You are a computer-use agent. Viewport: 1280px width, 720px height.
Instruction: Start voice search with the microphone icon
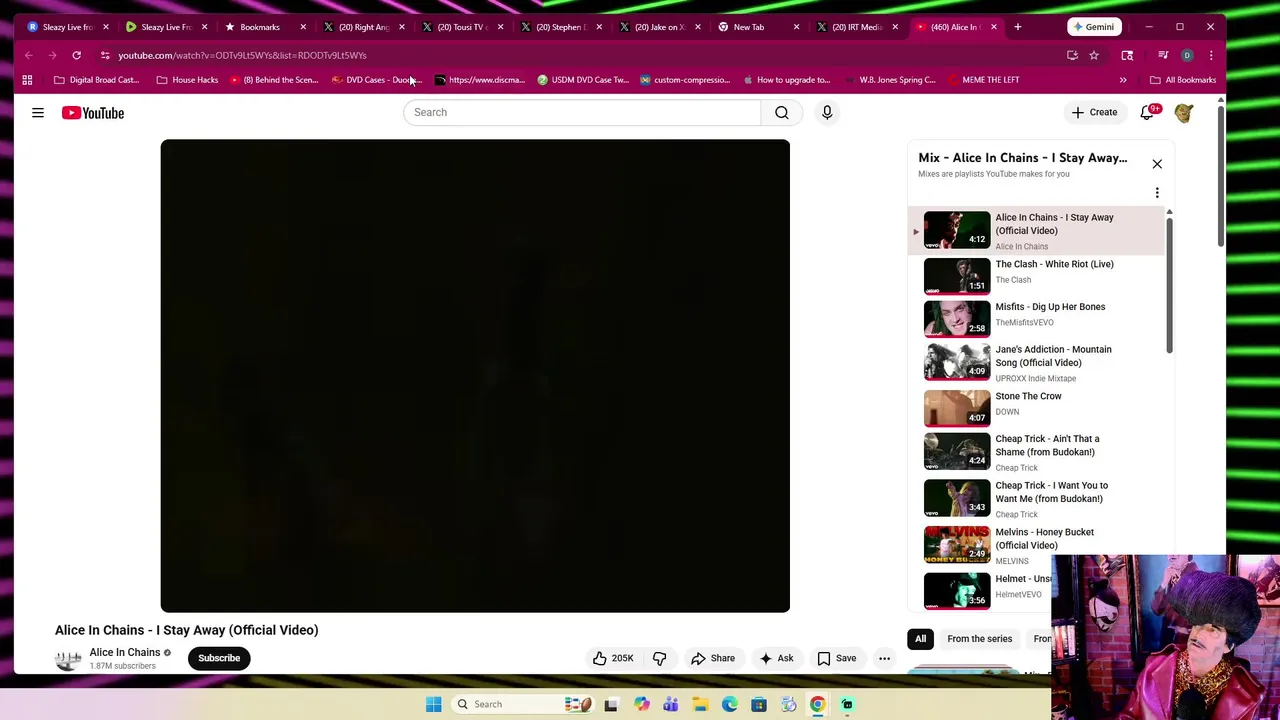coord(827,112)
